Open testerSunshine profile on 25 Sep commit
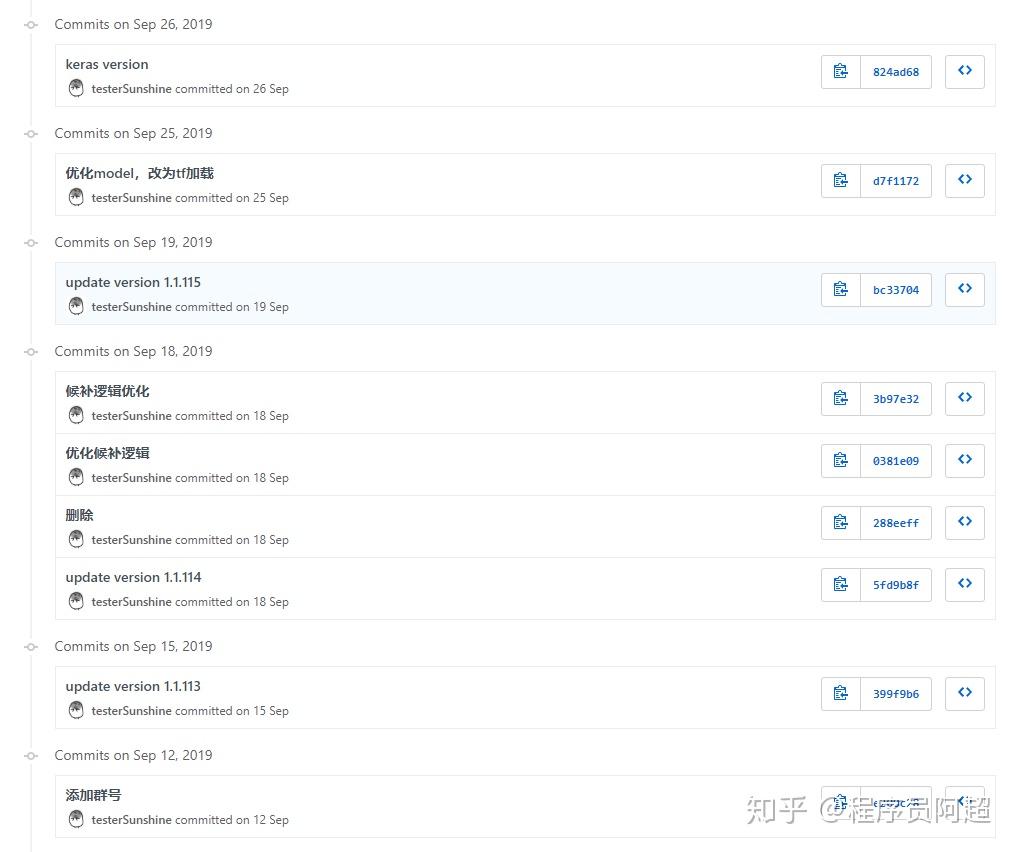This screenshot has height=852, width=1017. [x=131, y=198]
